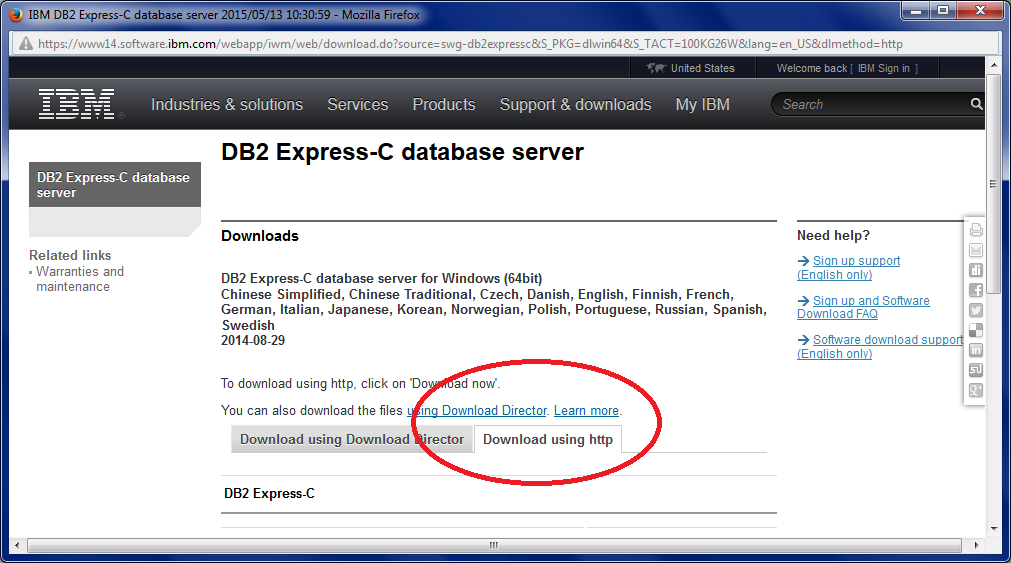Share page via Digg icon
This screenshot has width=1011, height=563.
pyautogui.click(x=976, y=270)
